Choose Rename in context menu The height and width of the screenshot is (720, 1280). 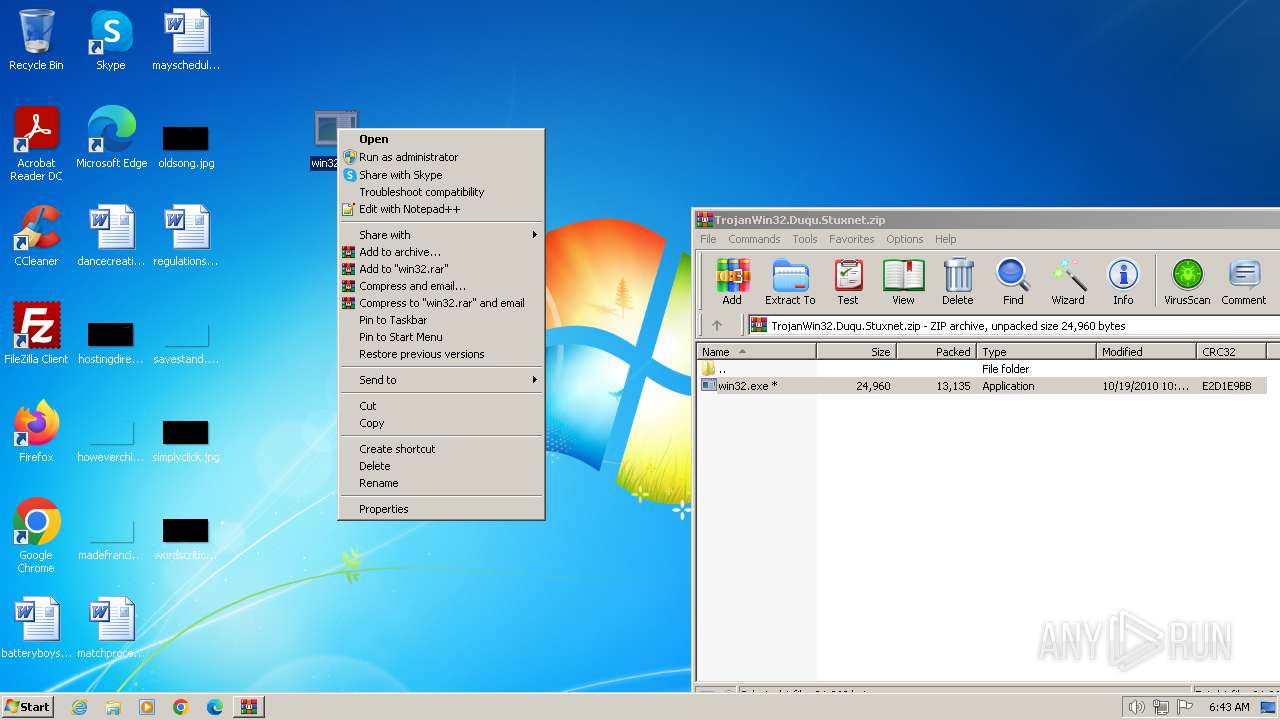click(441, 483)
